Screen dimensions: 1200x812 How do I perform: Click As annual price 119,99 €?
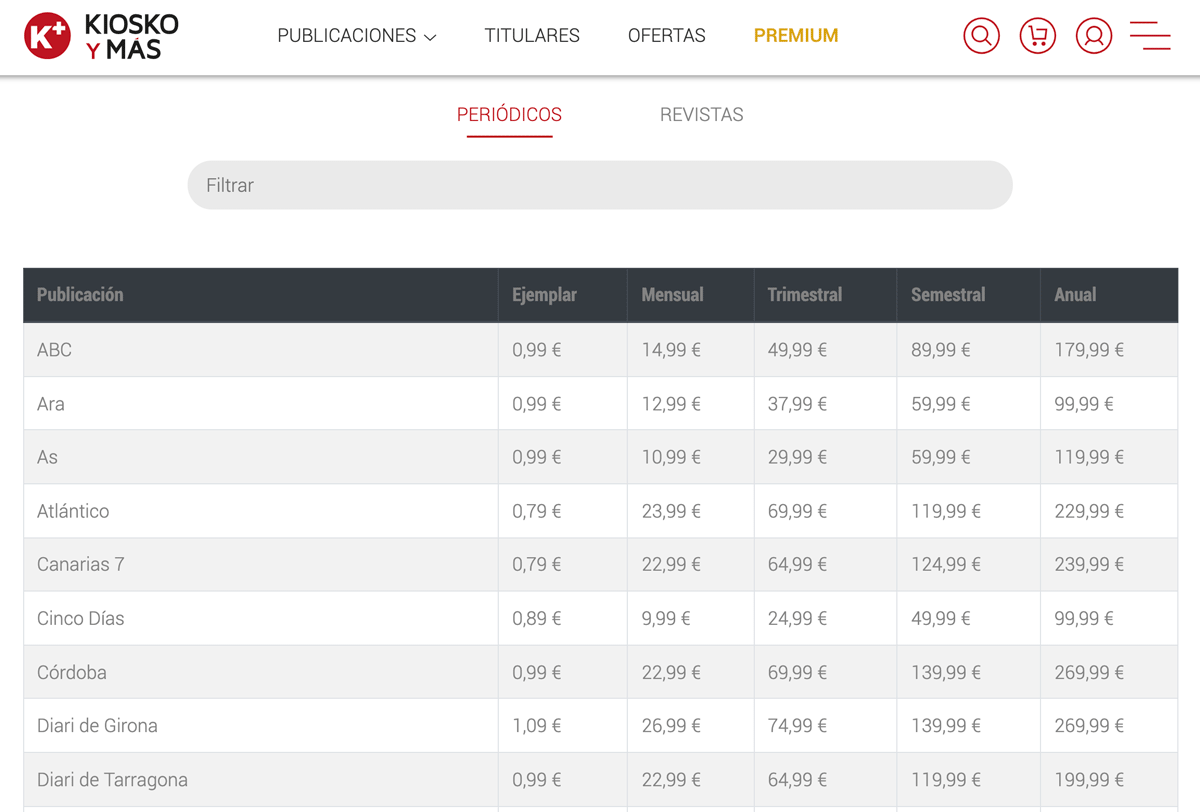[1089, 457]
